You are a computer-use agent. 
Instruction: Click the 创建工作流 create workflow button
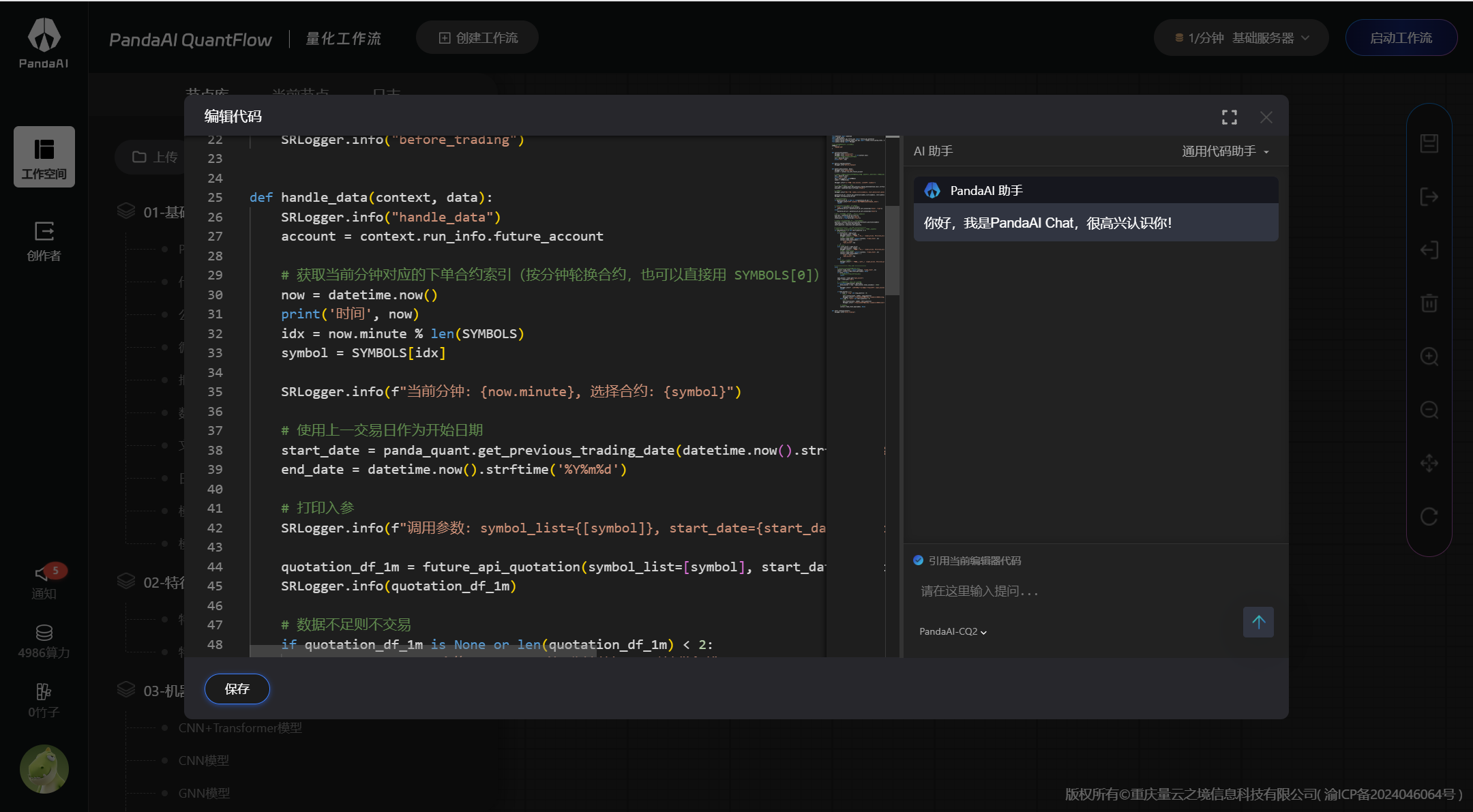pyautogui.click(x=477, y=38)
